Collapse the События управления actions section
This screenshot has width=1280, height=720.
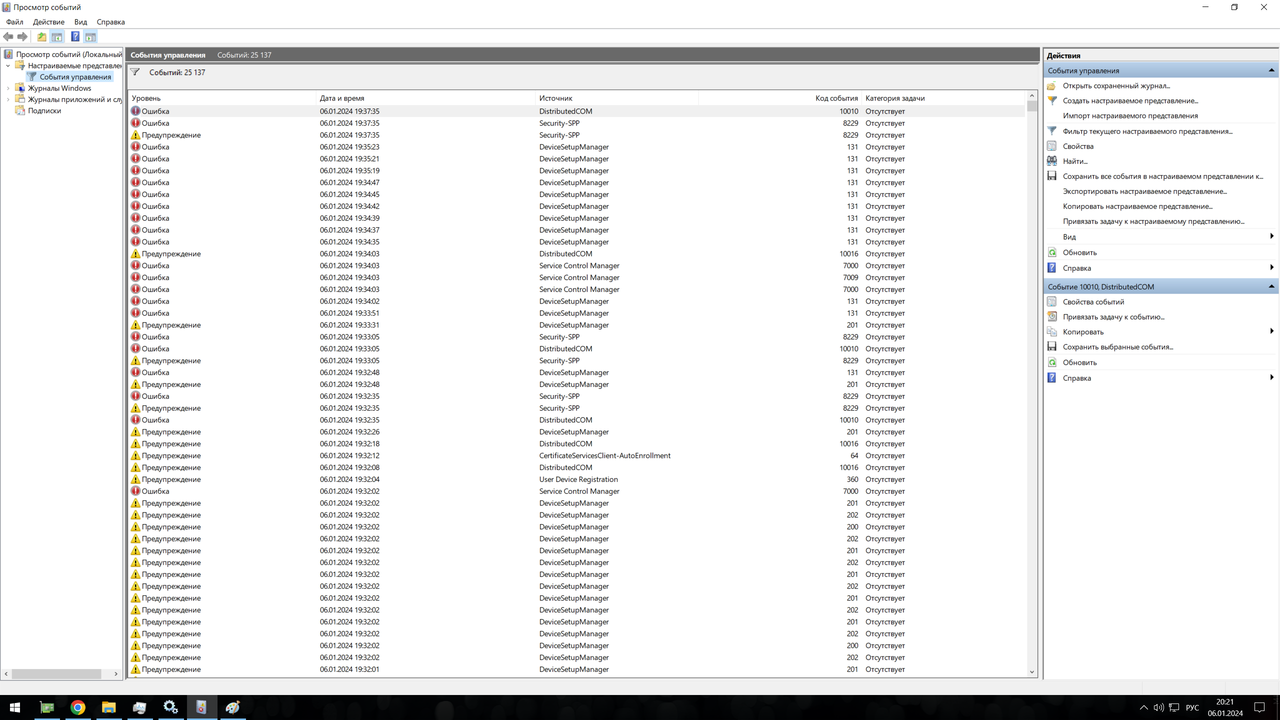click(1272, 71)
